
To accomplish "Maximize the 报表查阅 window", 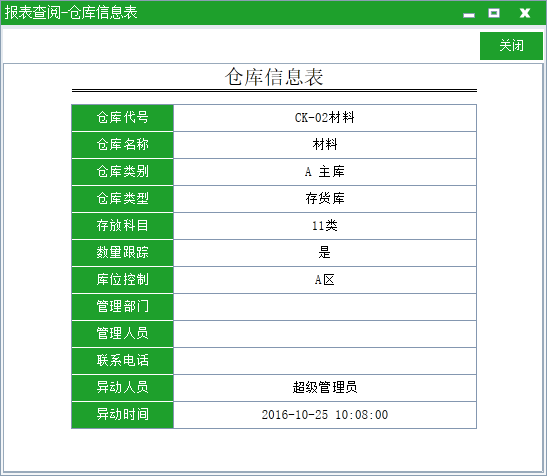I will pos(494,13).
